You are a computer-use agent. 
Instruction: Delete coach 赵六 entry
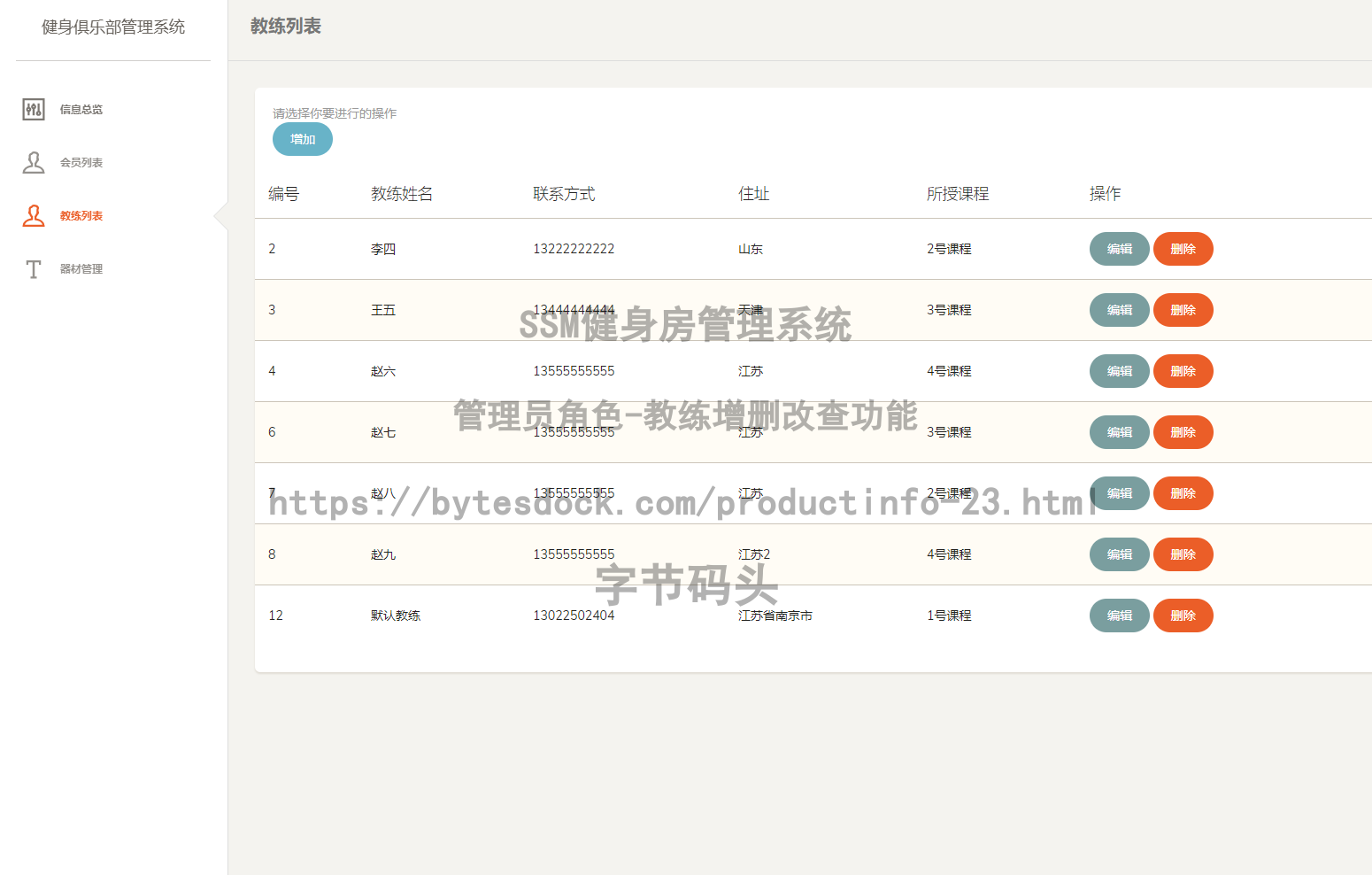[1183, 371]
